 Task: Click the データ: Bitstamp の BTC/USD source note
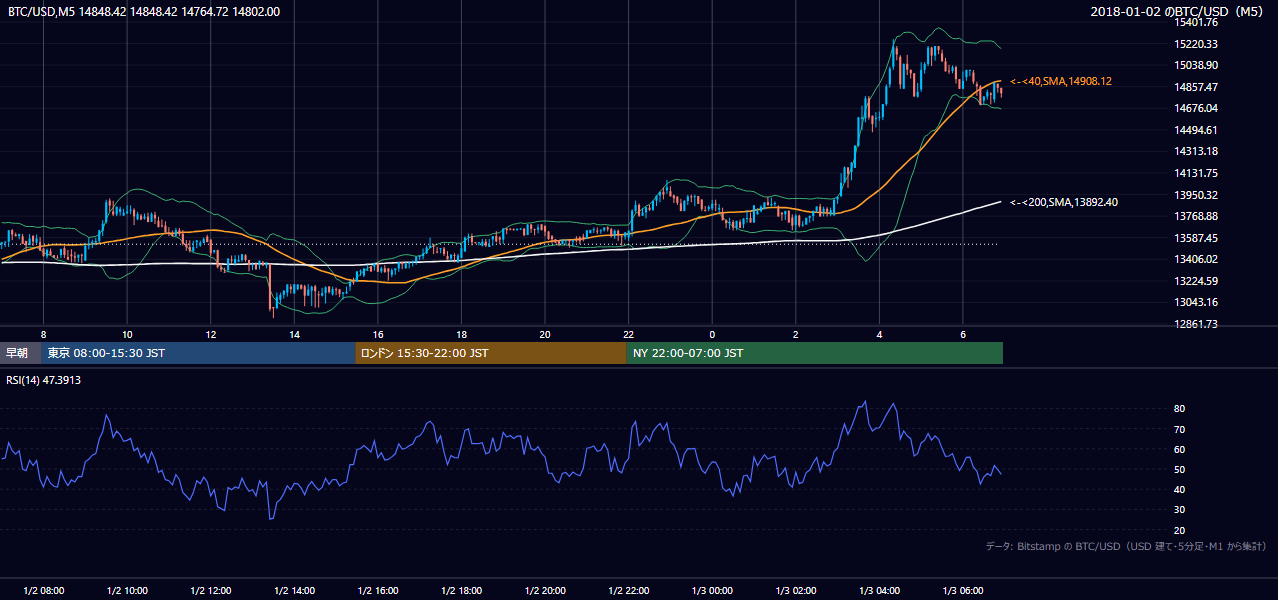[x=1126, y=546]
